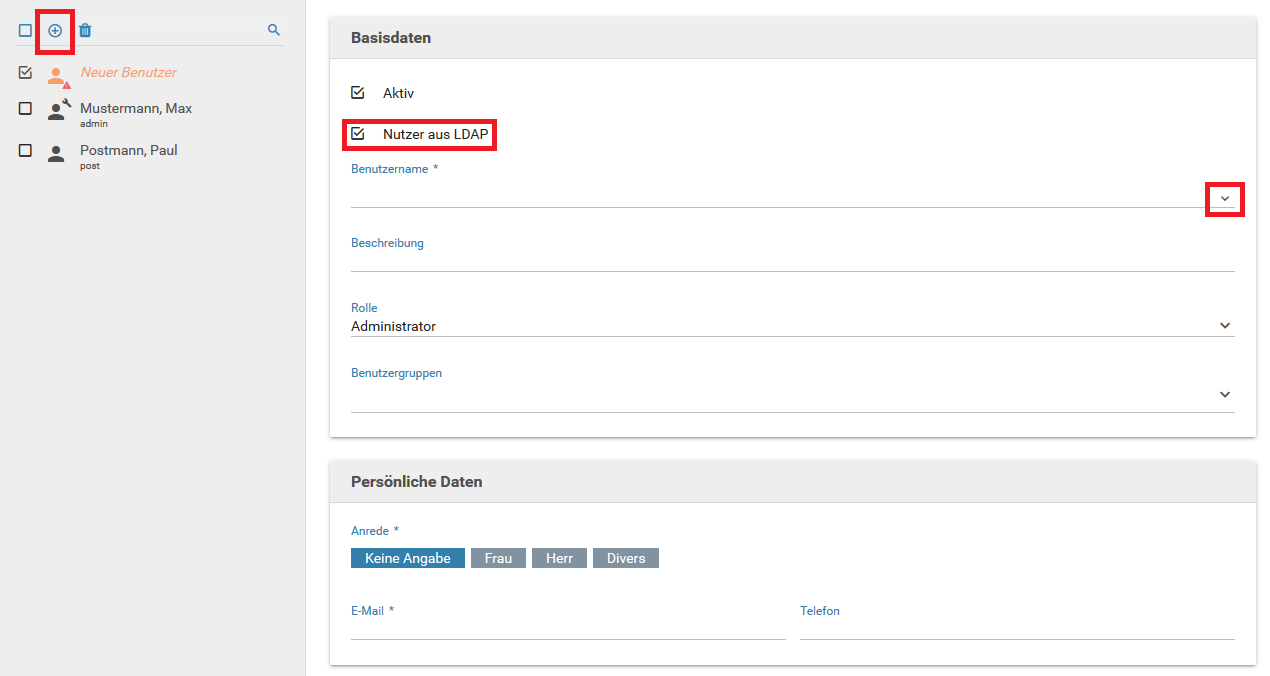Viewport: 1270px width, 676px height.
Task: Click the admin avatar of Mustermann, Max
Action: (x=58, y=110)
